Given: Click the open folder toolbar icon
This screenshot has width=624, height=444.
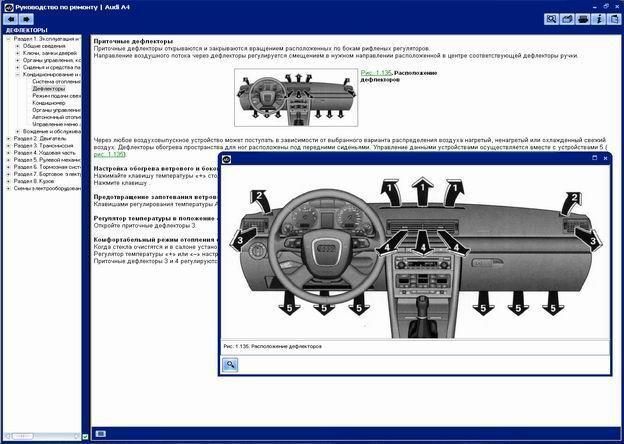Looking at the screenshot, I should pyautogui.click(x=567, y=19).
